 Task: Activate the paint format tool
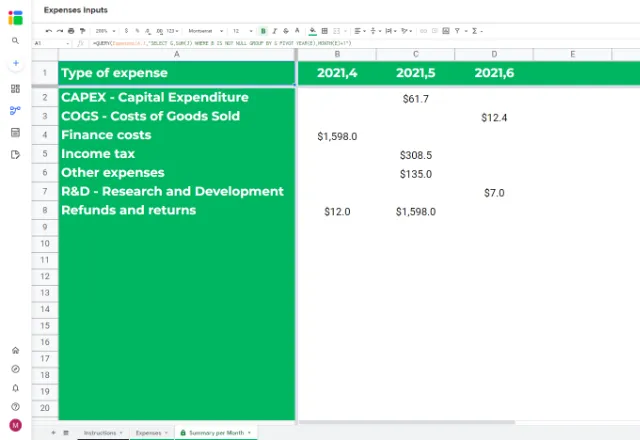point(82,31)
